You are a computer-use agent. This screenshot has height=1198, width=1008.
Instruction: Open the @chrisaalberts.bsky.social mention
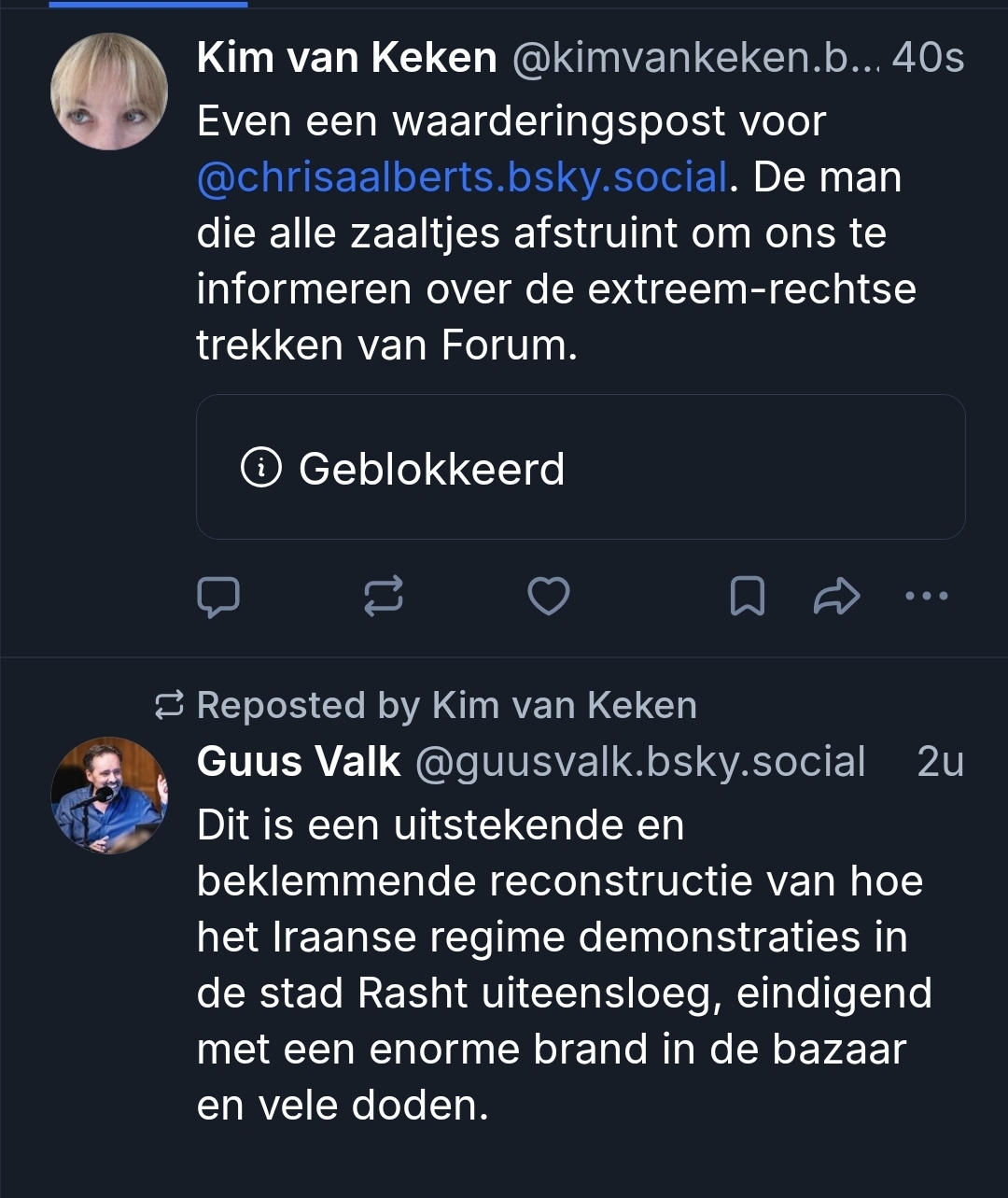click(x=462, y=177)
